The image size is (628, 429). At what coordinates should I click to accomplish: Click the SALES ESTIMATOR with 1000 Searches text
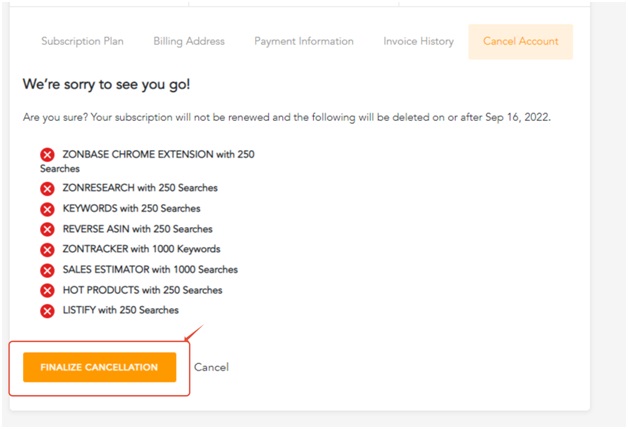click(150, 270)
